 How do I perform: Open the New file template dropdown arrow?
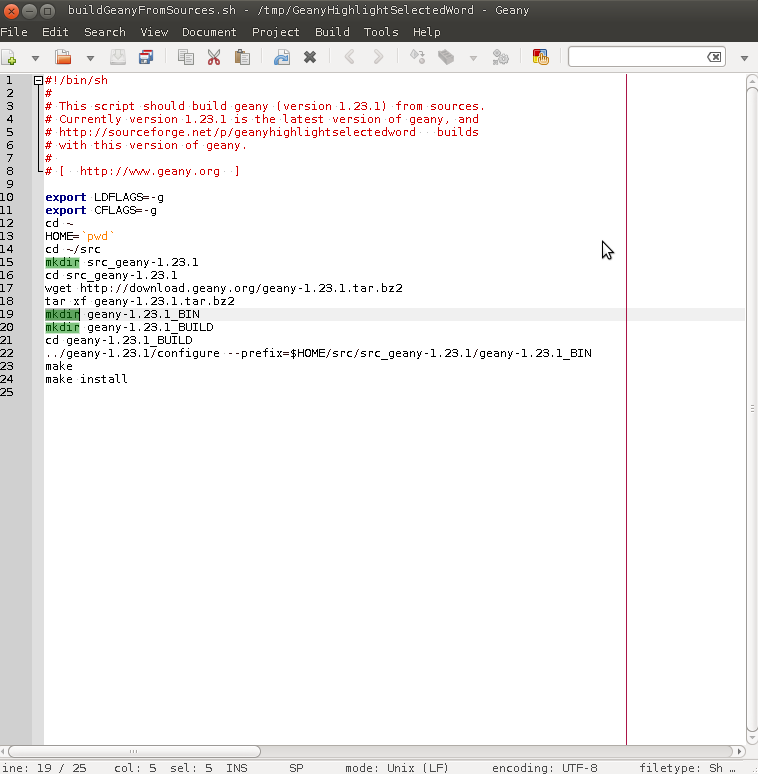[35, 58]
